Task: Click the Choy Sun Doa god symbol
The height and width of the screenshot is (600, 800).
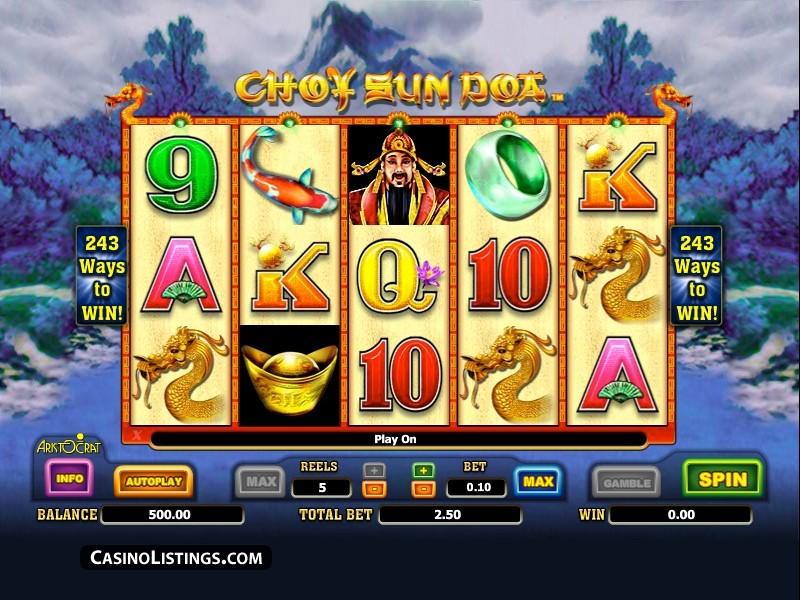Action: [398, 176]
